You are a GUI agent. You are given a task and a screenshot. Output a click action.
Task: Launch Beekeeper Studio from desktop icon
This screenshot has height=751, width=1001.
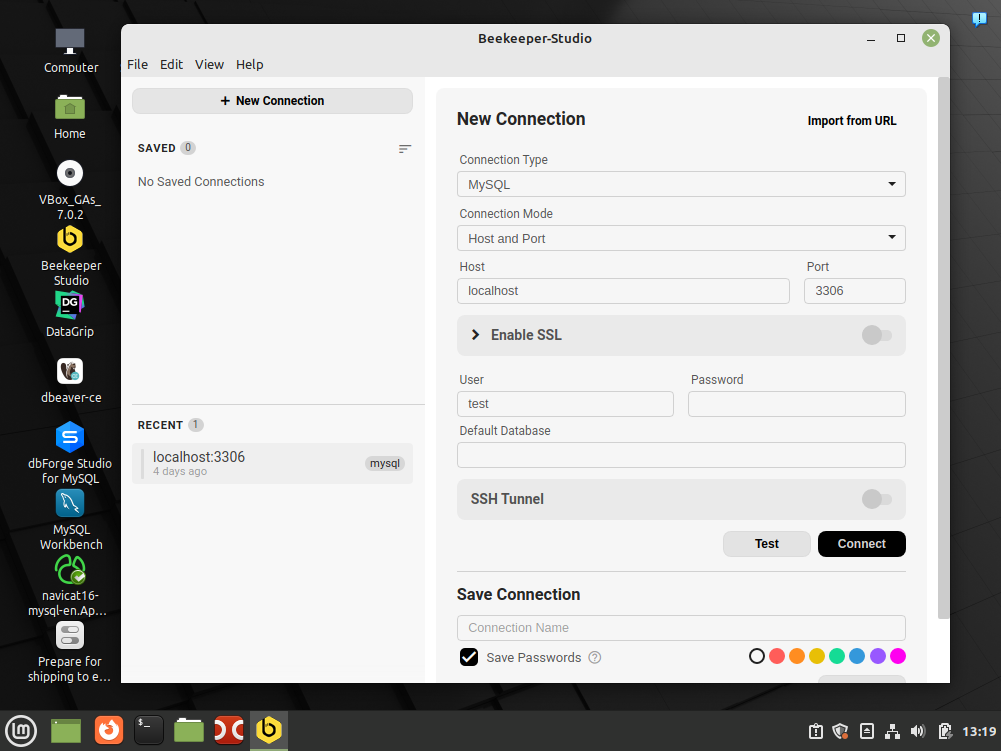70,255
